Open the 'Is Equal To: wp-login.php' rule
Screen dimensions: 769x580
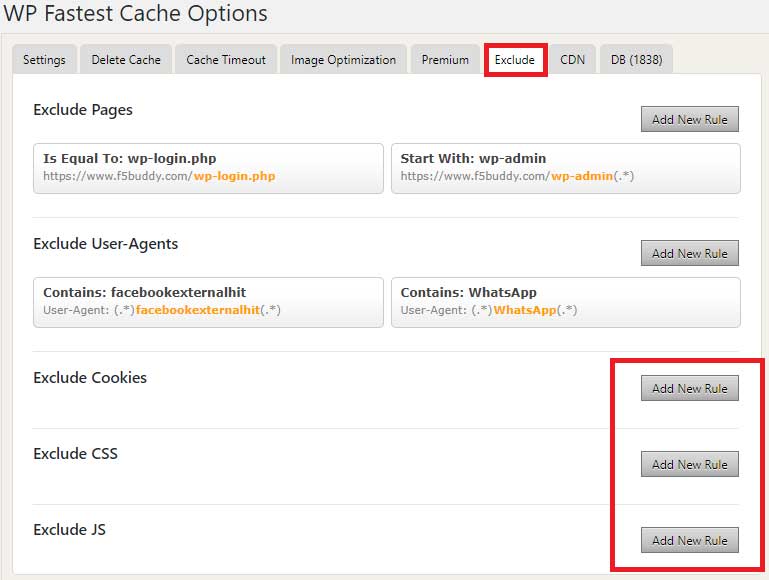(x=208, y=167)
